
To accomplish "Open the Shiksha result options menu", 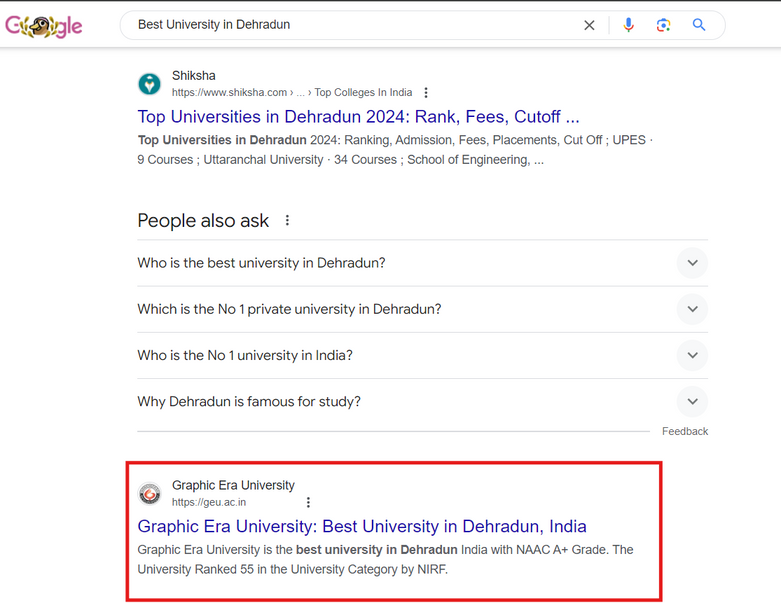I will (x=427, y=93).
